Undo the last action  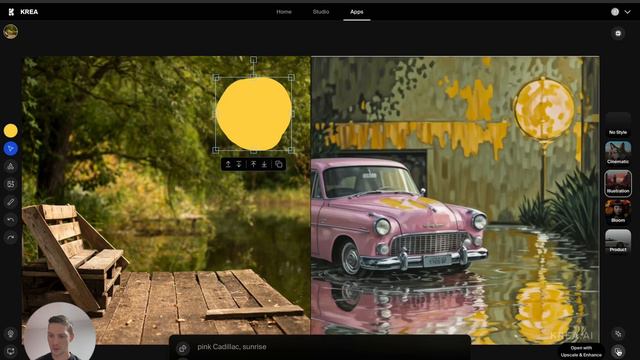click(11, 220)
